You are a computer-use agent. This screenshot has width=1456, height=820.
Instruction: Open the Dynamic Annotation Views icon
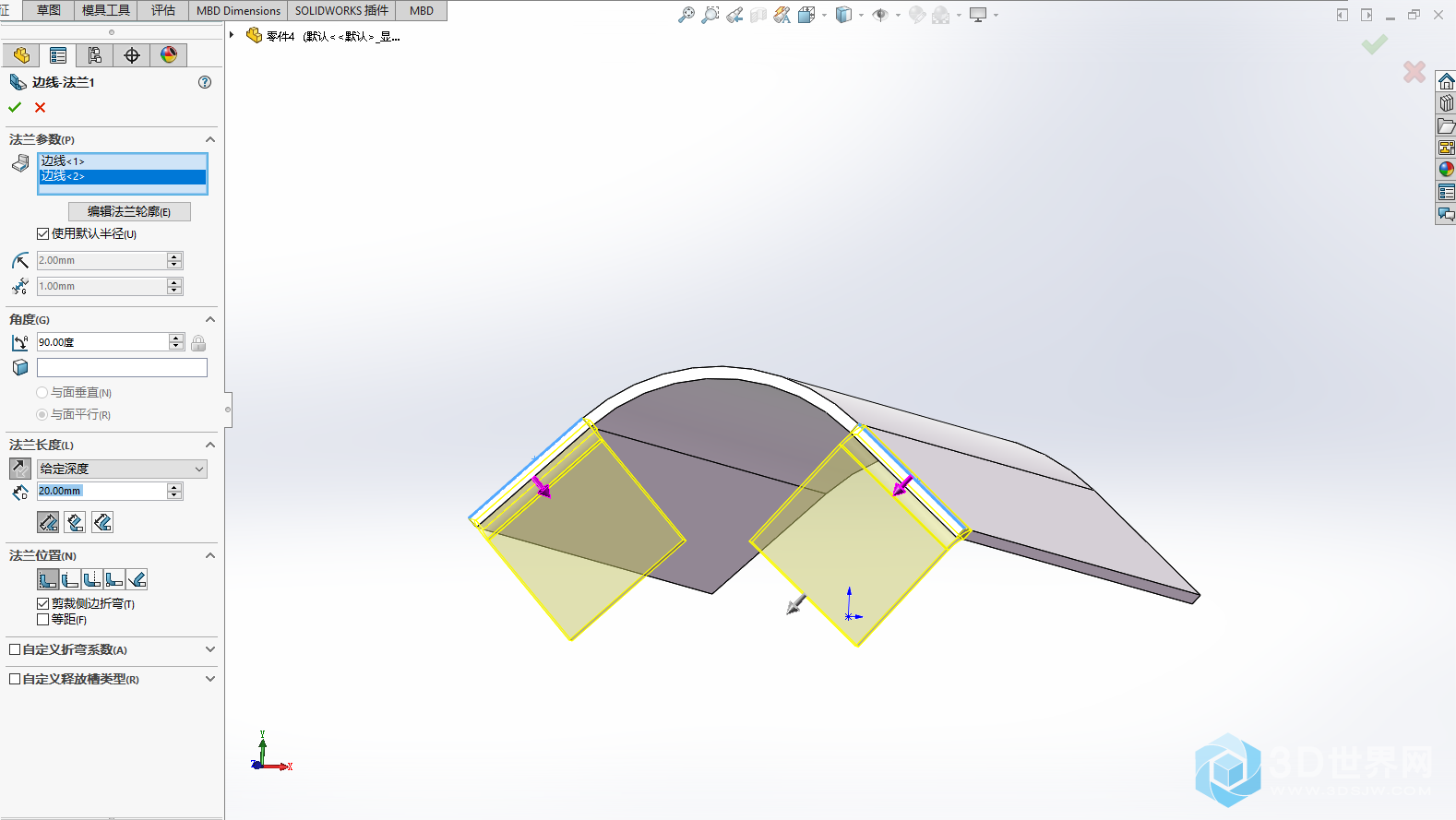(782, 15)
